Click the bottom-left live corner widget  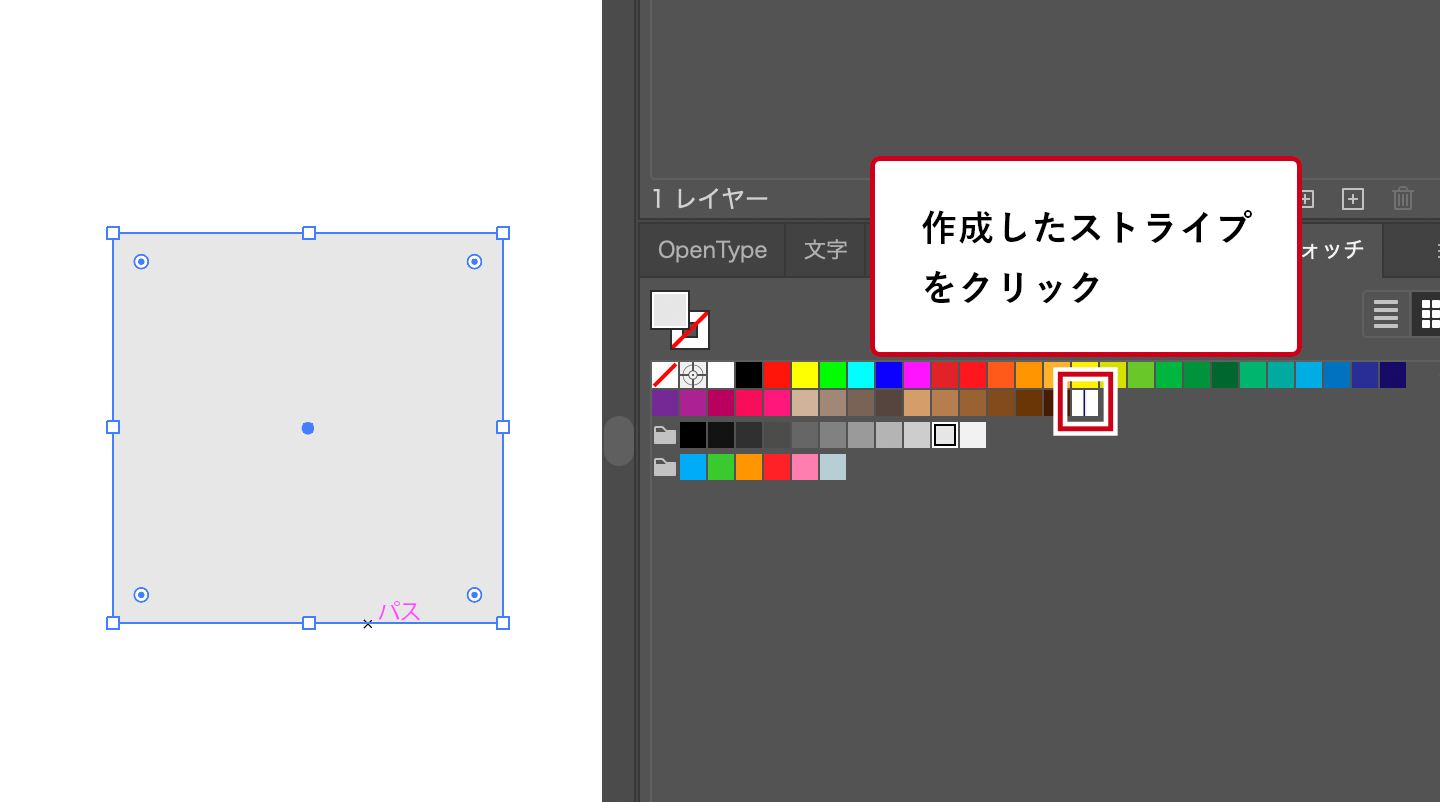(x=141, y=595)
